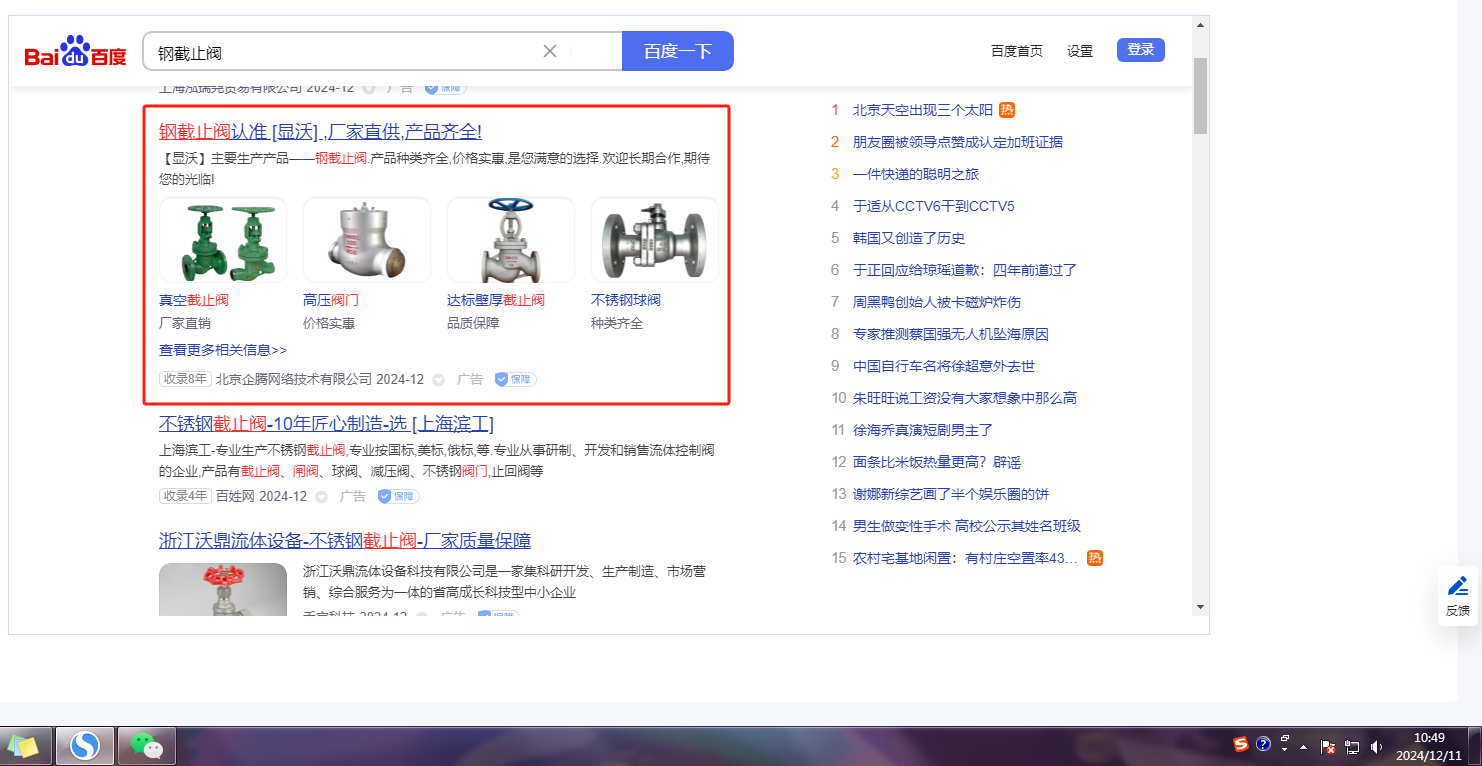Open the volume speaker tray icon
This screenshot has width=1482, height=766.
1376,747
